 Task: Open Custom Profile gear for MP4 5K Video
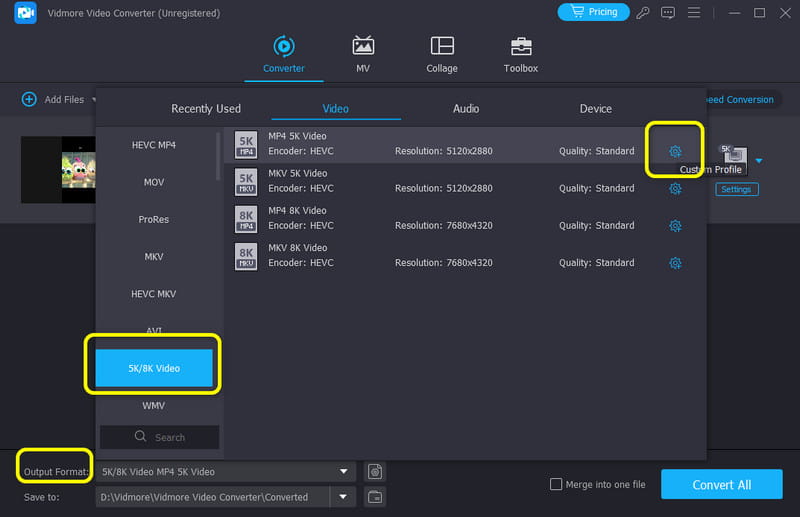(675, 151)
